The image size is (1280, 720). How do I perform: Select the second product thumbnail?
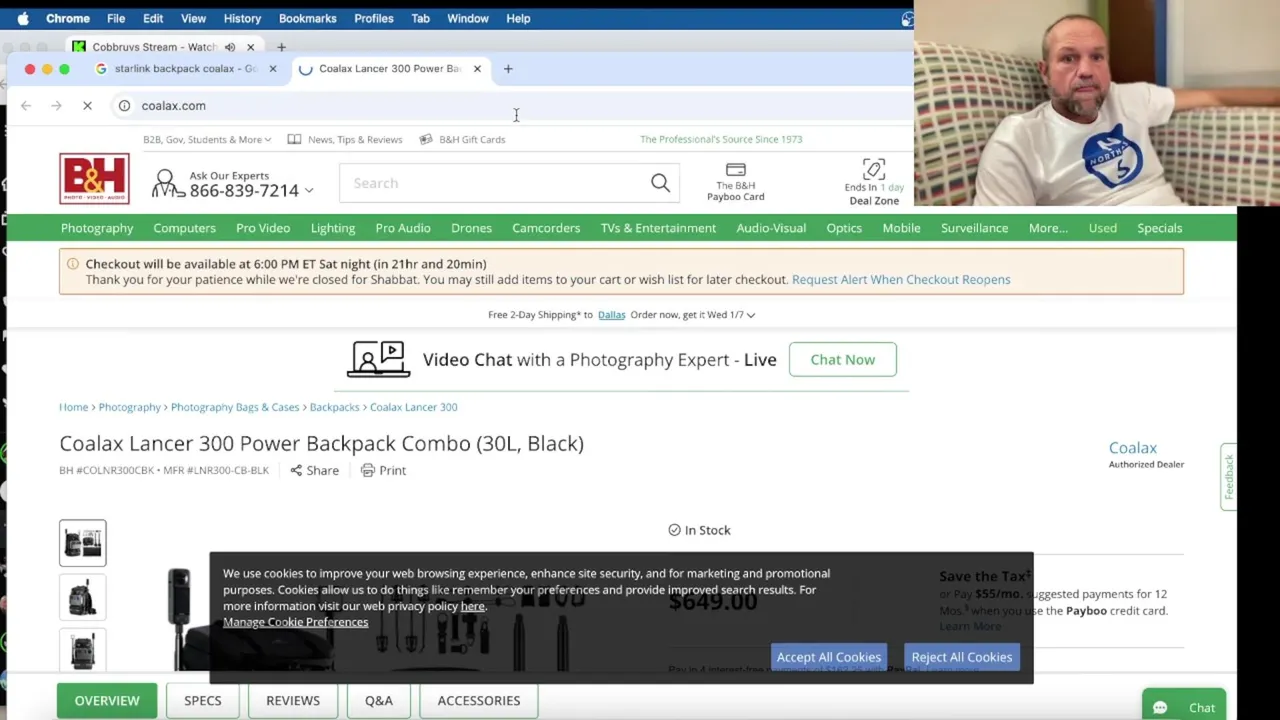(82, 598)
